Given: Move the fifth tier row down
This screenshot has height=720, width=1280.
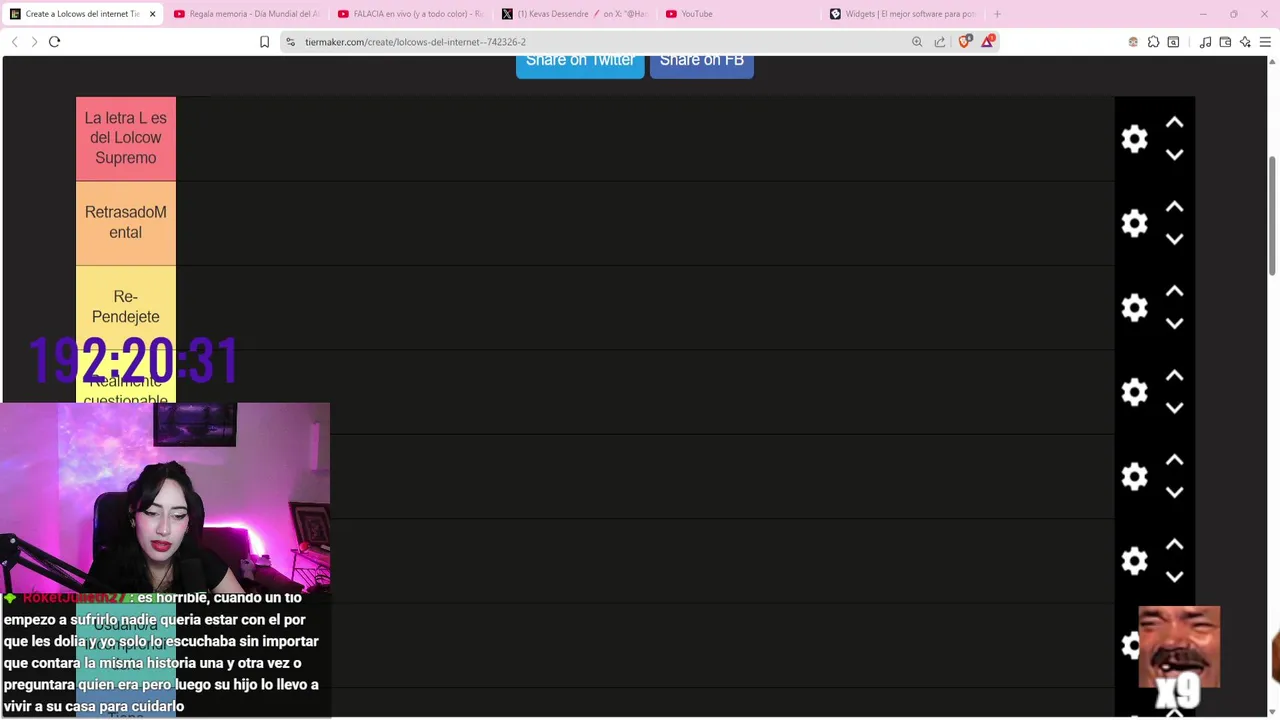Looking at the screenshot, I should (x=1175, y=492).
